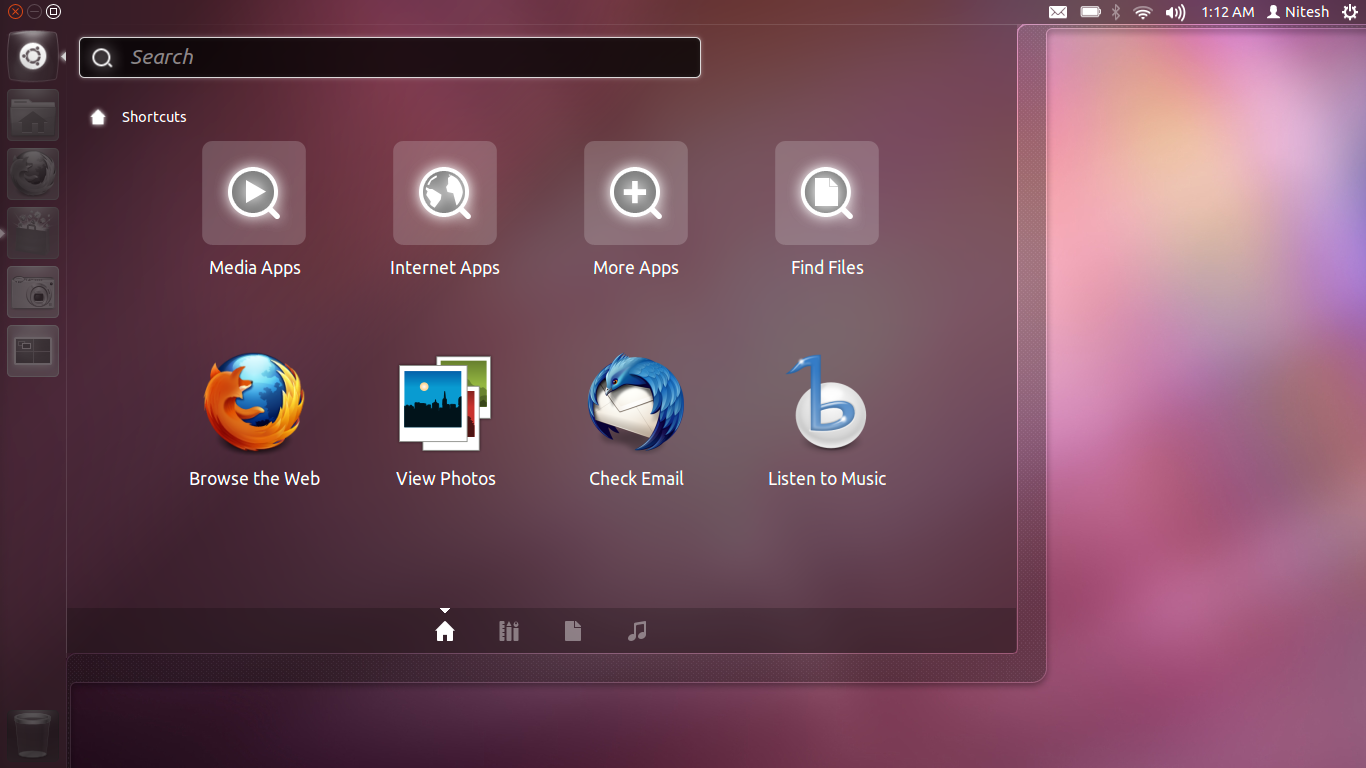This screenshot has width=1366, height=768.
Task: Open the Nitesh user menu
Action: 1298,12
